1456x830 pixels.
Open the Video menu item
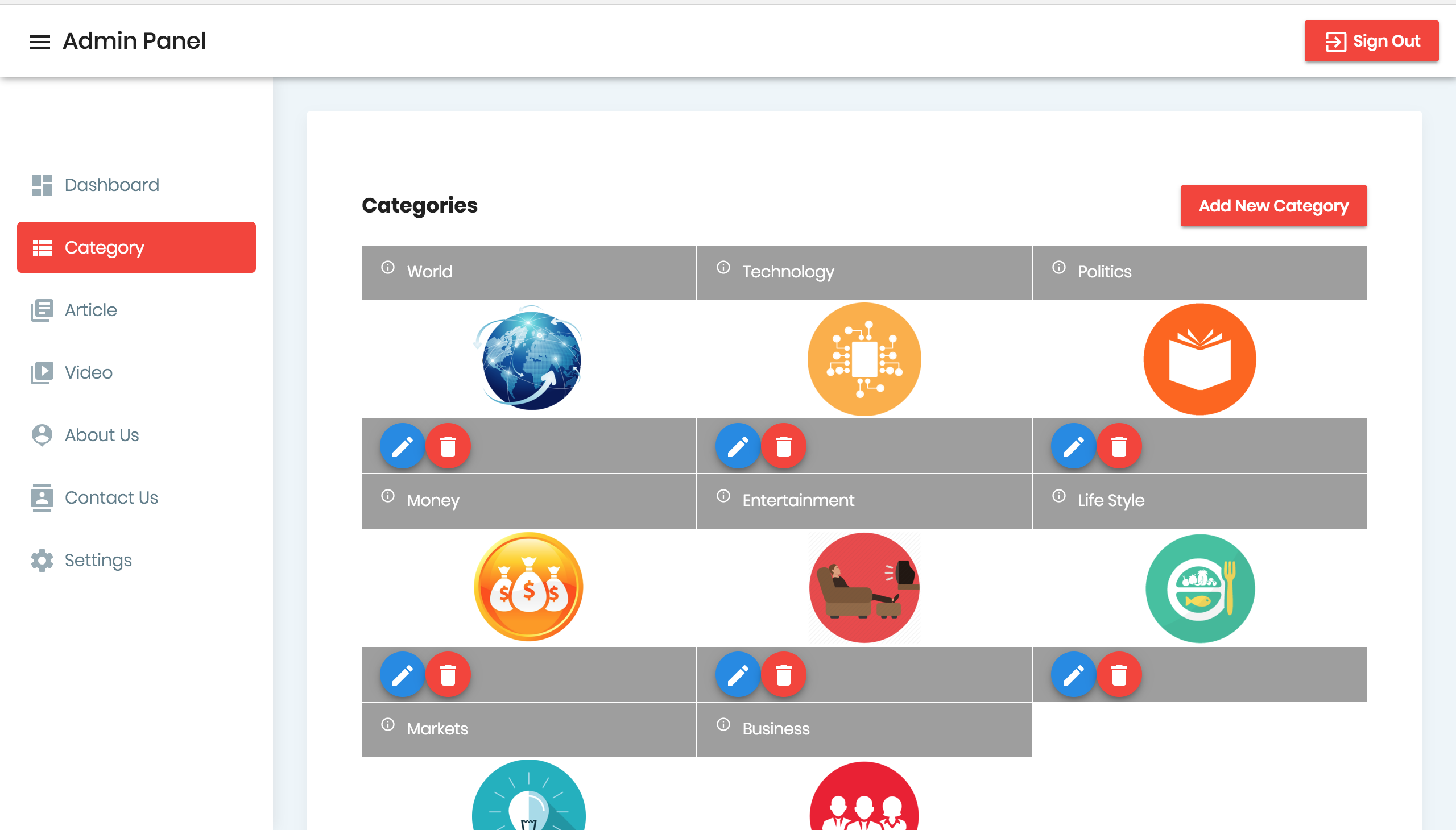[x=88, y=372]
